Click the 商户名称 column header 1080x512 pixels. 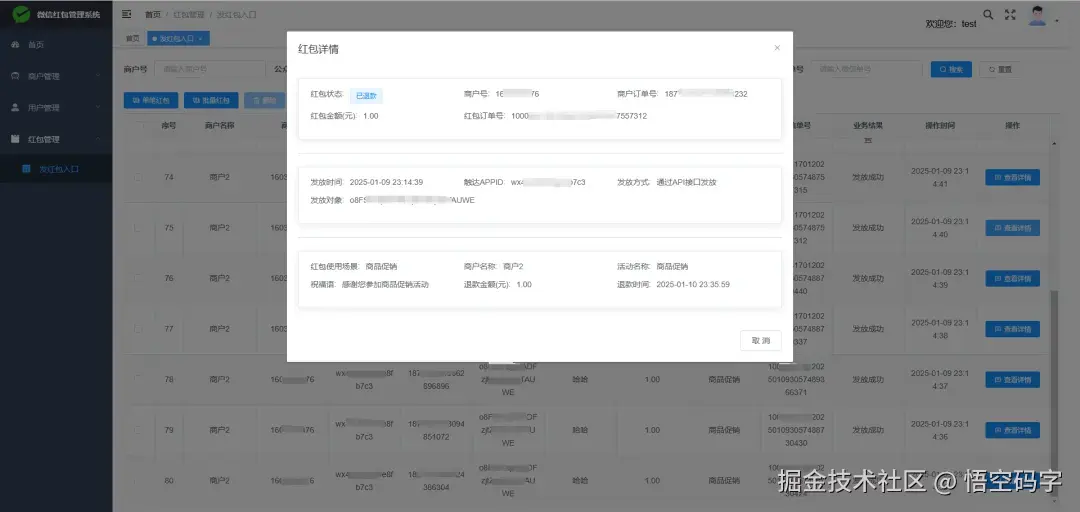218,126
